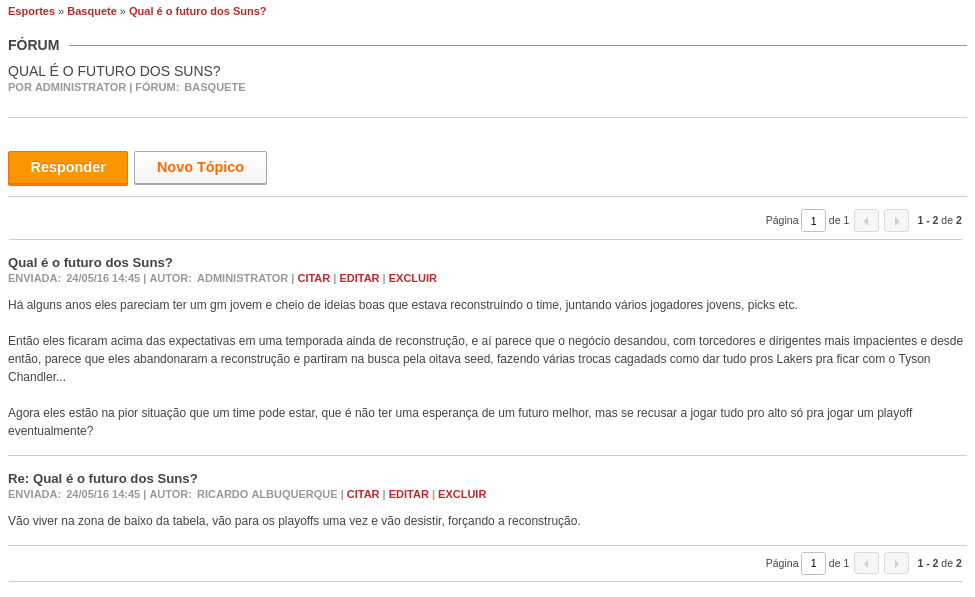Focus the top page number input field

[x=813, y=221]
